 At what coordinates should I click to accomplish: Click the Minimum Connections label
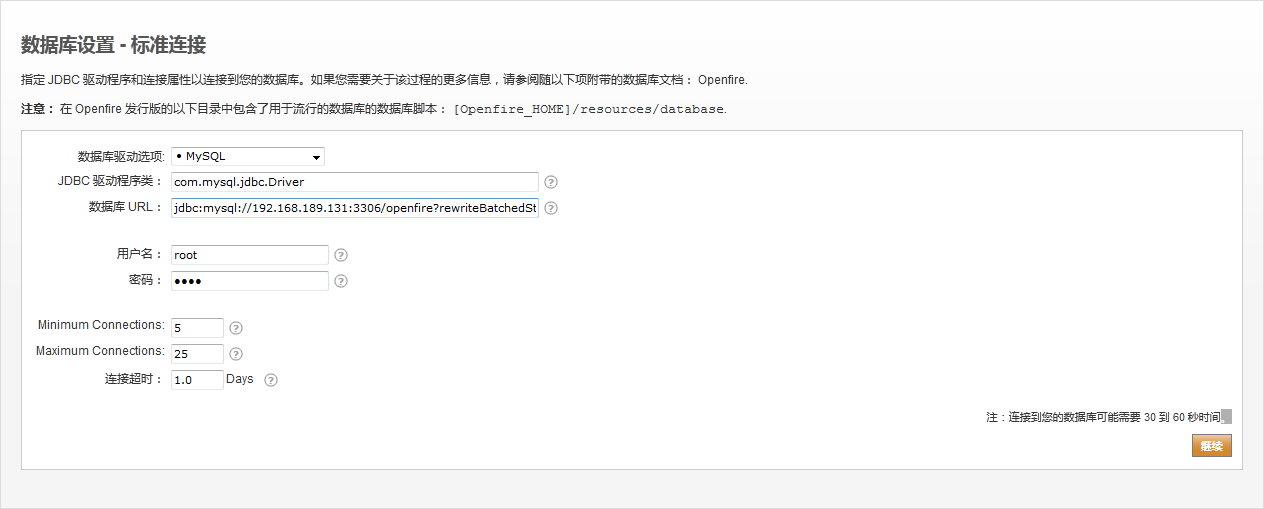click(x=101, y=325)
